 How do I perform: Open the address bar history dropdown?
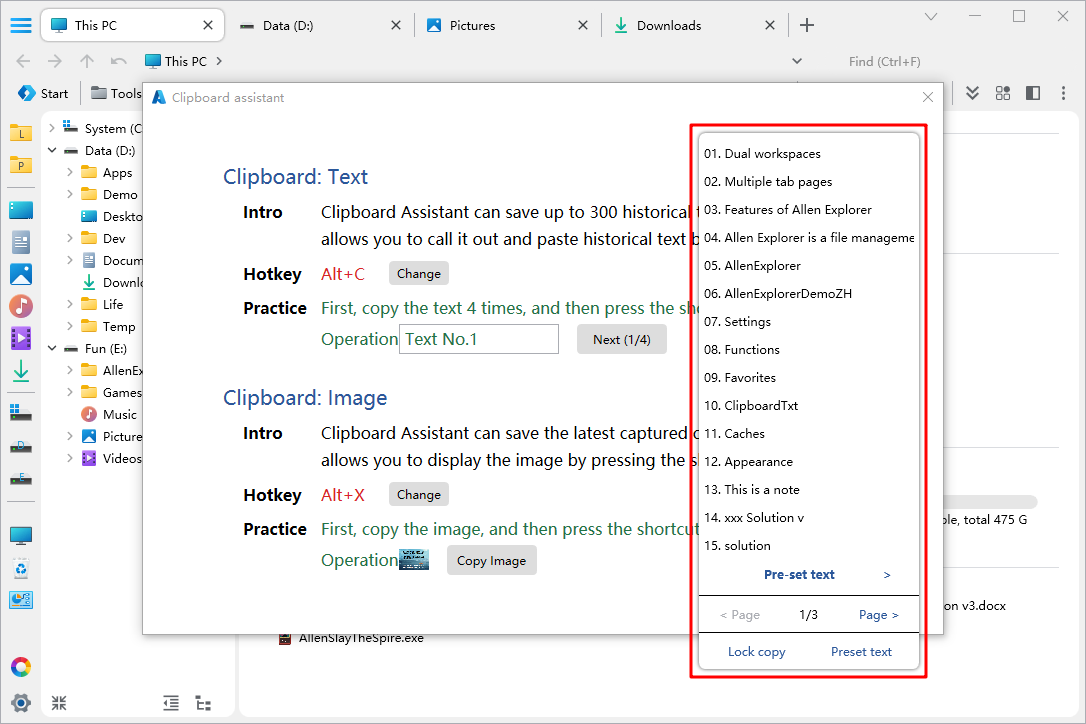click(797, 61)
